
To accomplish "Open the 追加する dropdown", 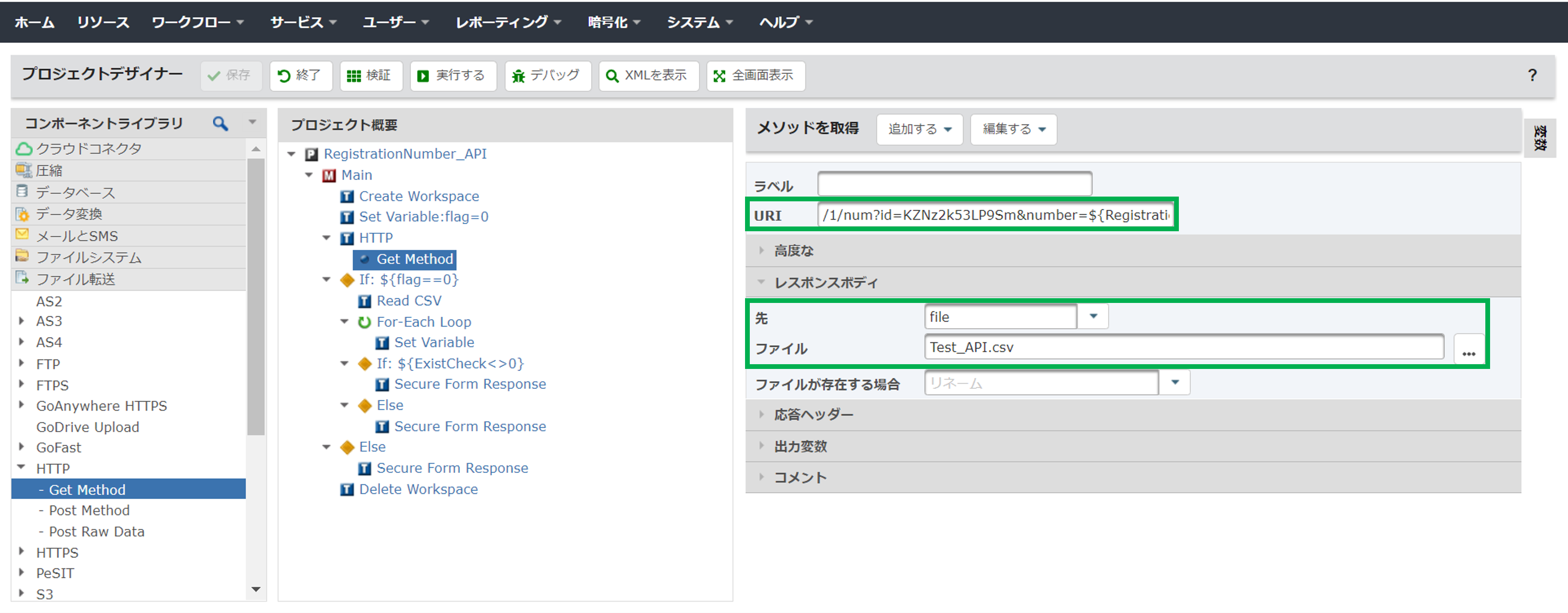I will pos(919,129).
